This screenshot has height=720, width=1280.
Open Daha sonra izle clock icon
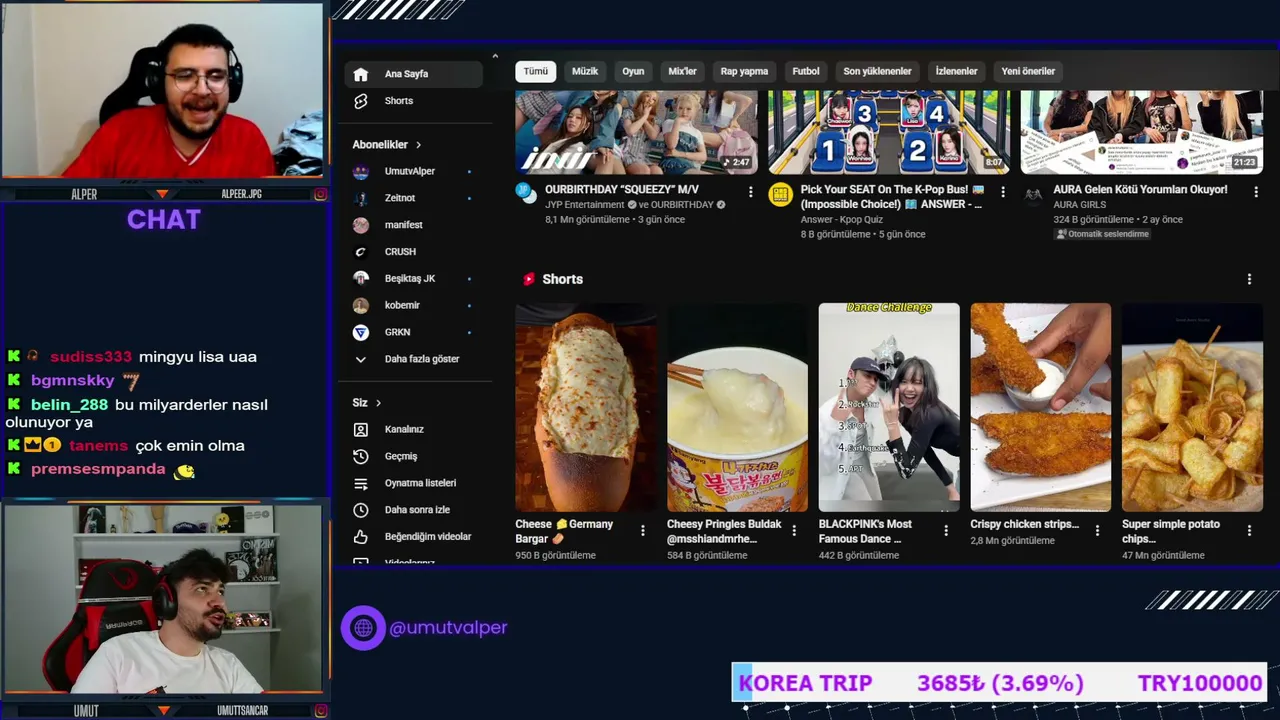click(361, 510)
